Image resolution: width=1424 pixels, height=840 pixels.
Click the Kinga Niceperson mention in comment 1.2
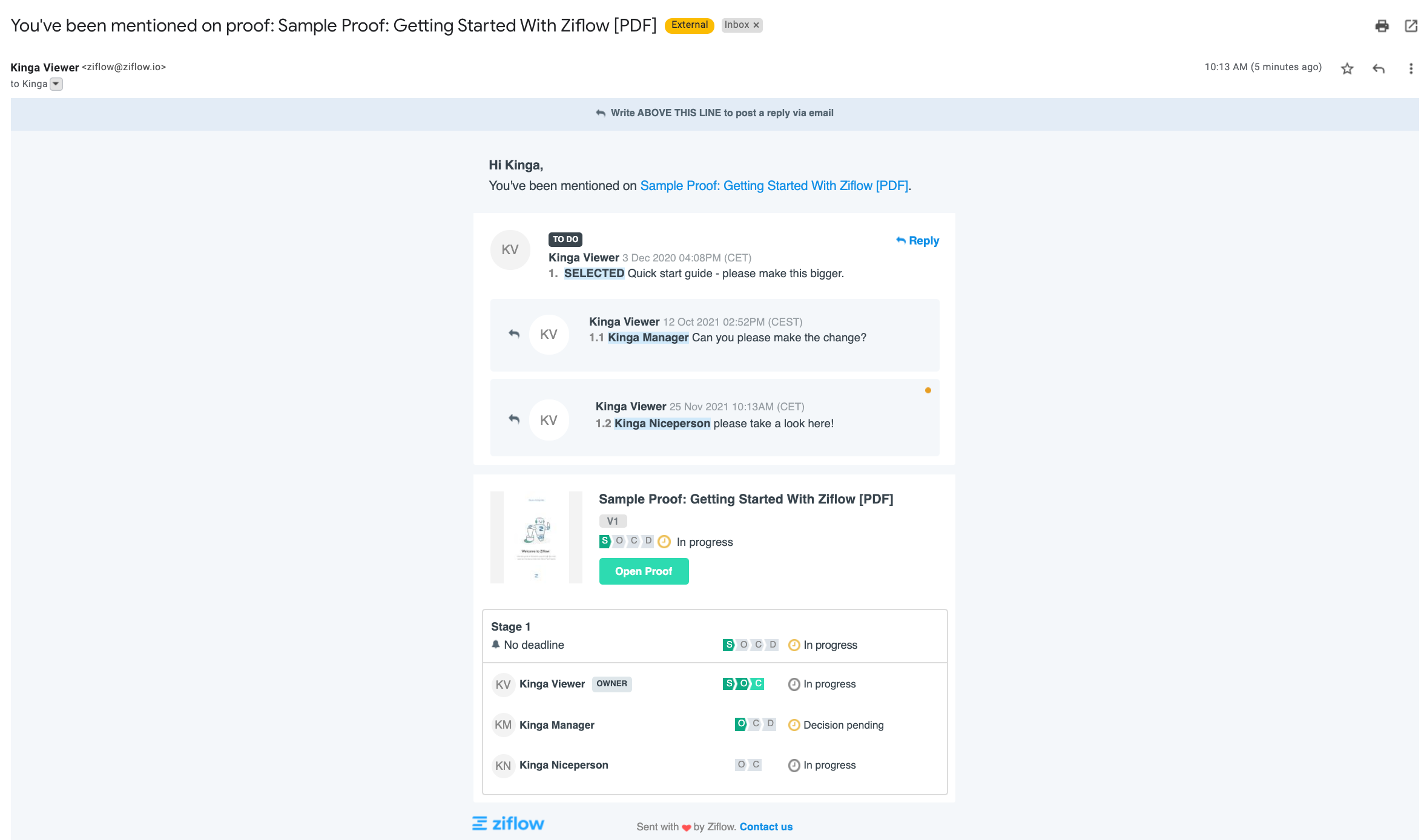(x=662, y=424)
